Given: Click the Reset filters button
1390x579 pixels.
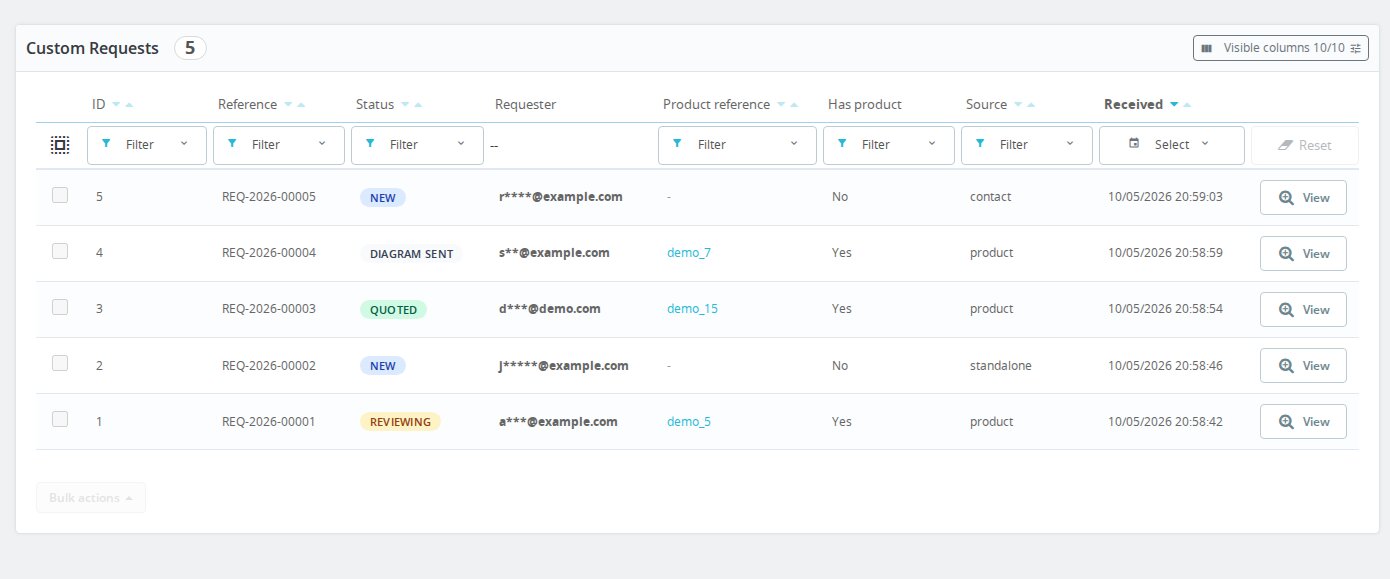Looking at the screenshot, I should [x=1305, y=145].
